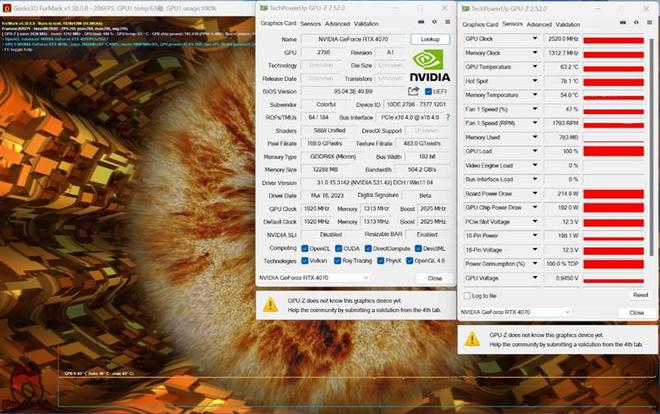Click the Driver Version field value
The image size is (660, 414).
375,183
